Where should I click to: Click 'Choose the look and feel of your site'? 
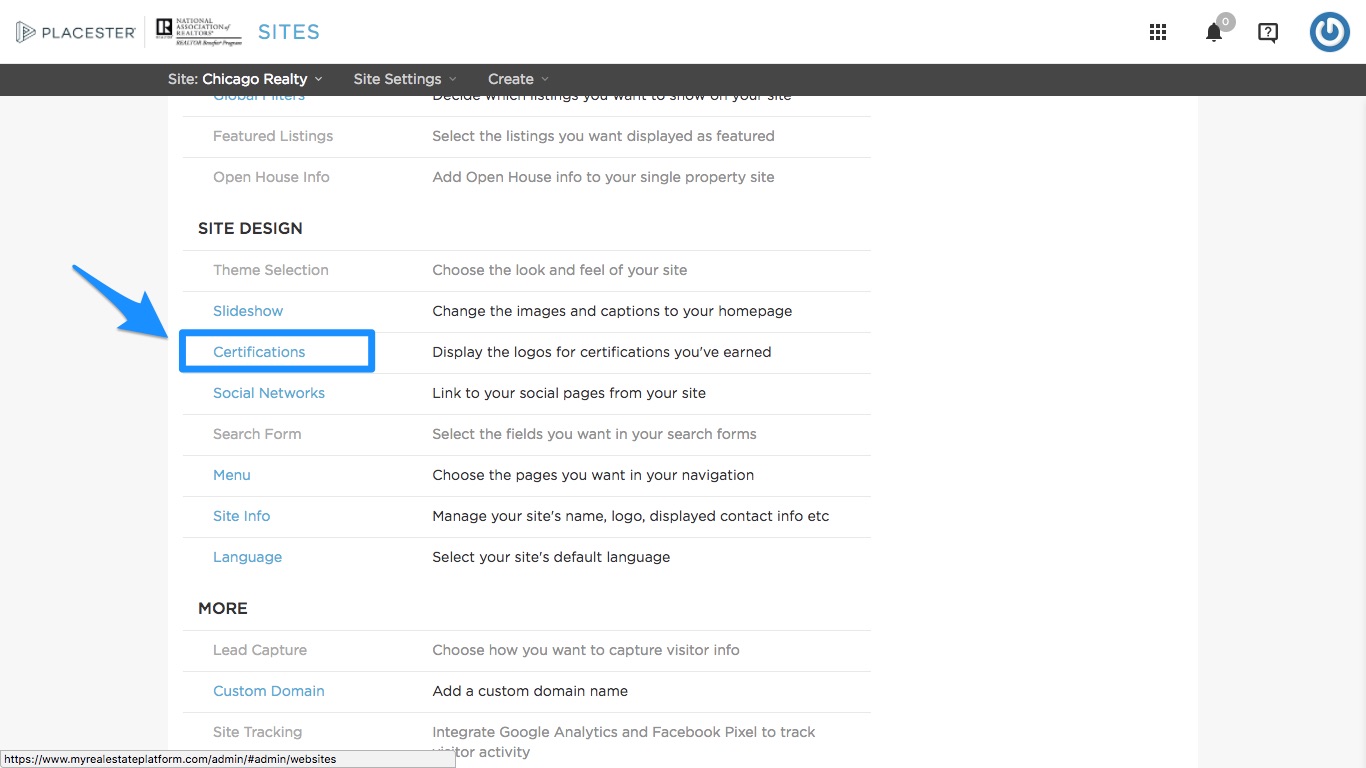[560, 270]
